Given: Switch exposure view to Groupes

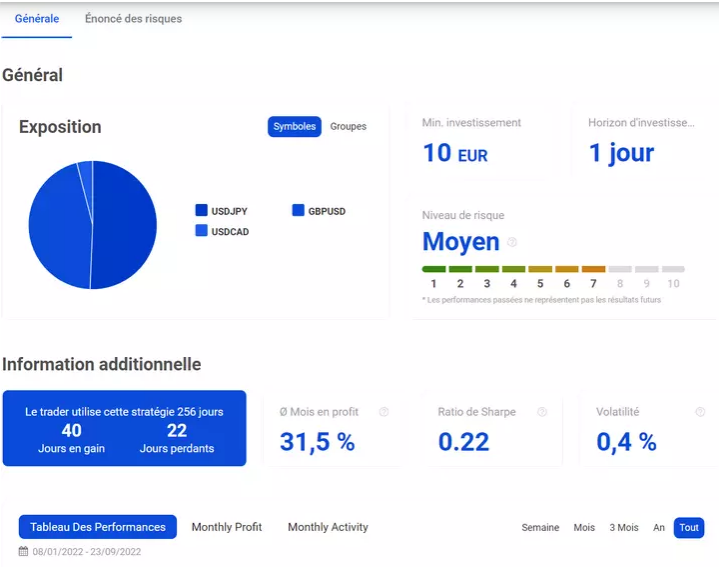Looking at the screenshot, I should (348, 126).
